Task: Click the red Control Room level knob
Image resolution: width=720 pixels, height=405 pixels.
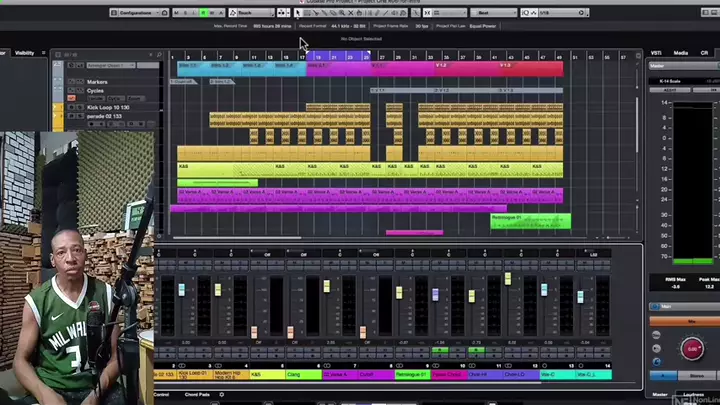Action: point(691,350)
